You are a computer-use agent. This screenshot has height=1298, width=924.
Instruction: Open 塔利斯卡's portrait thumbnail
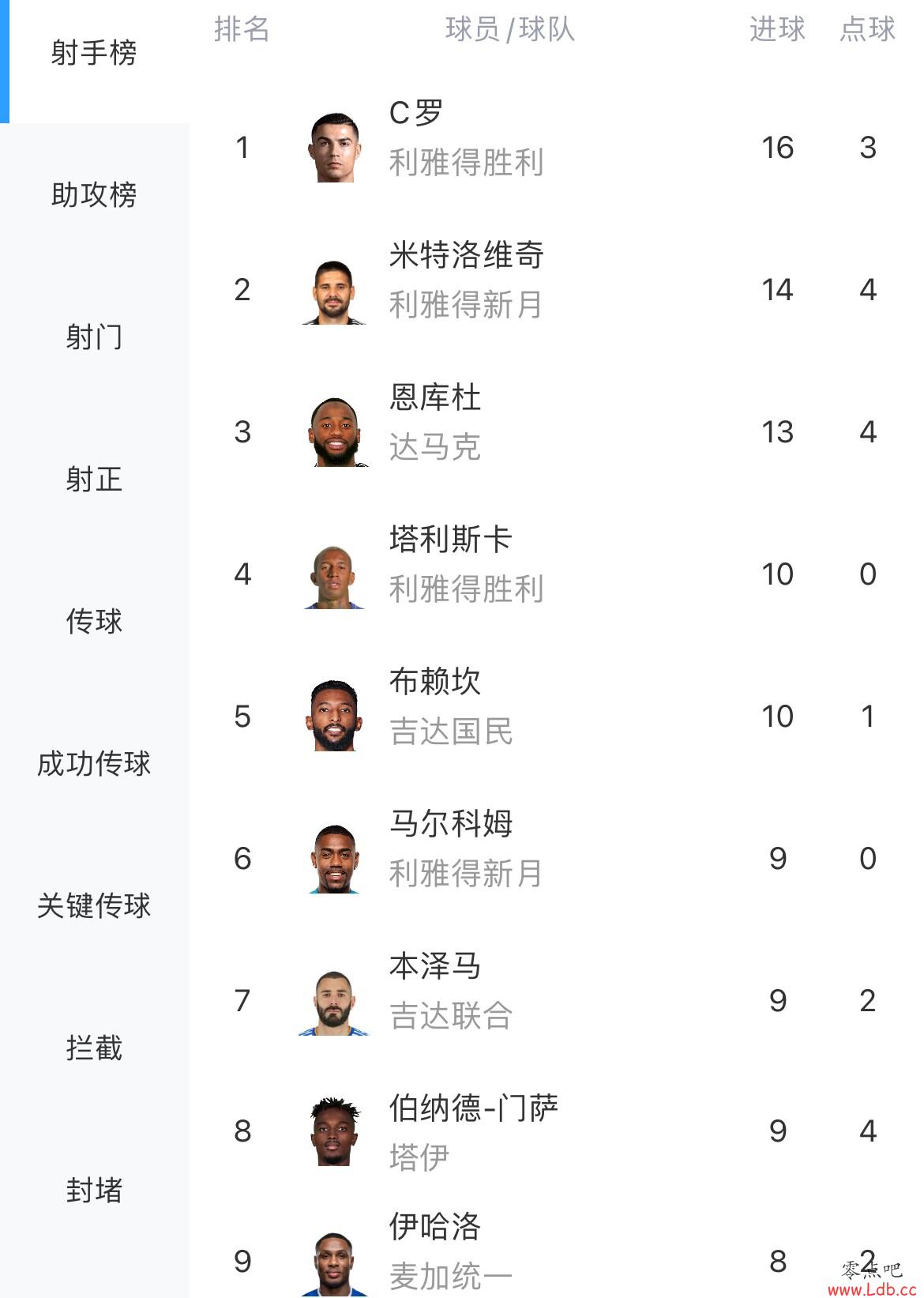pos(335,574)
